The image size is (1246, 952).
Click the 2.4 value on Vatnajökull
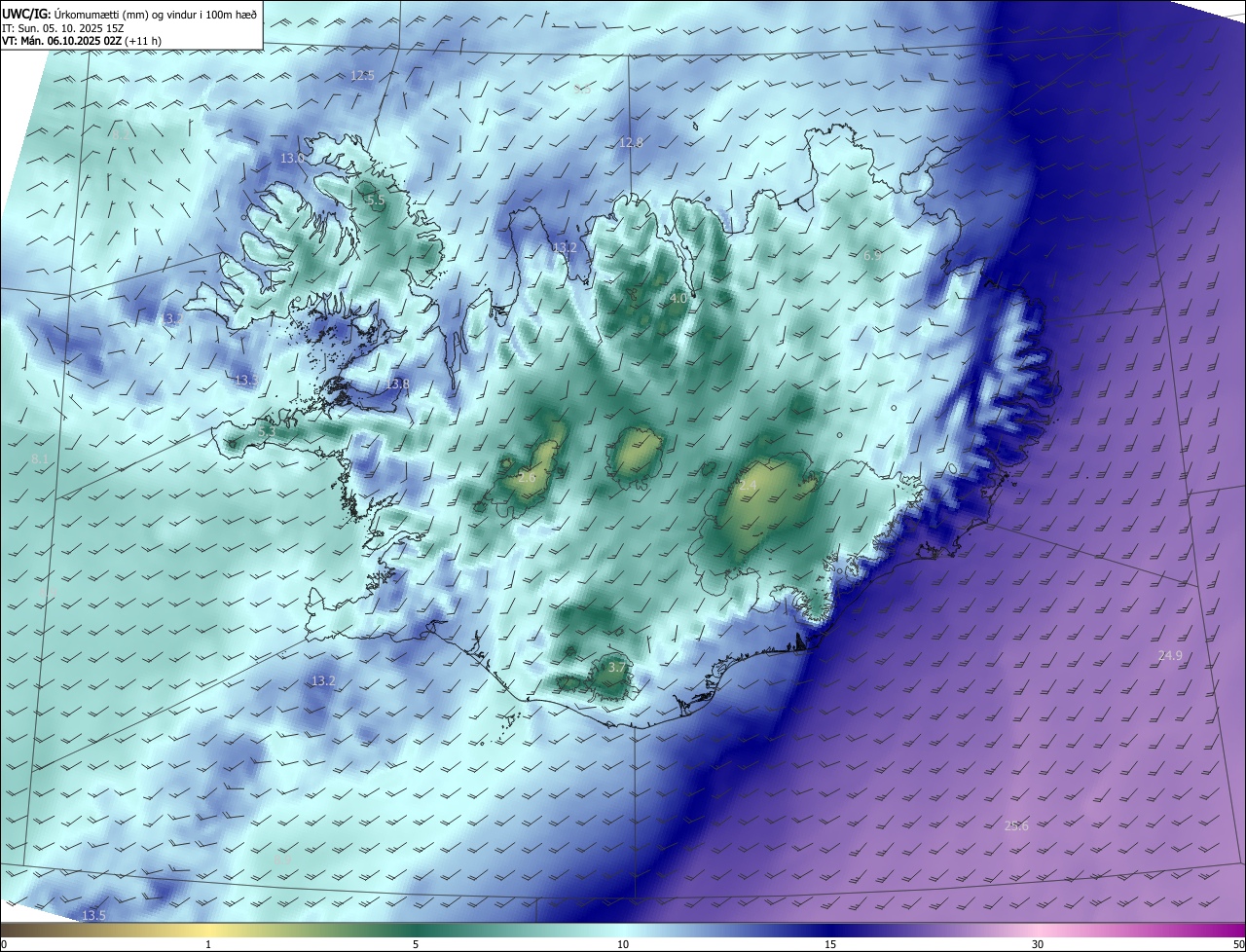pos(748,485)
